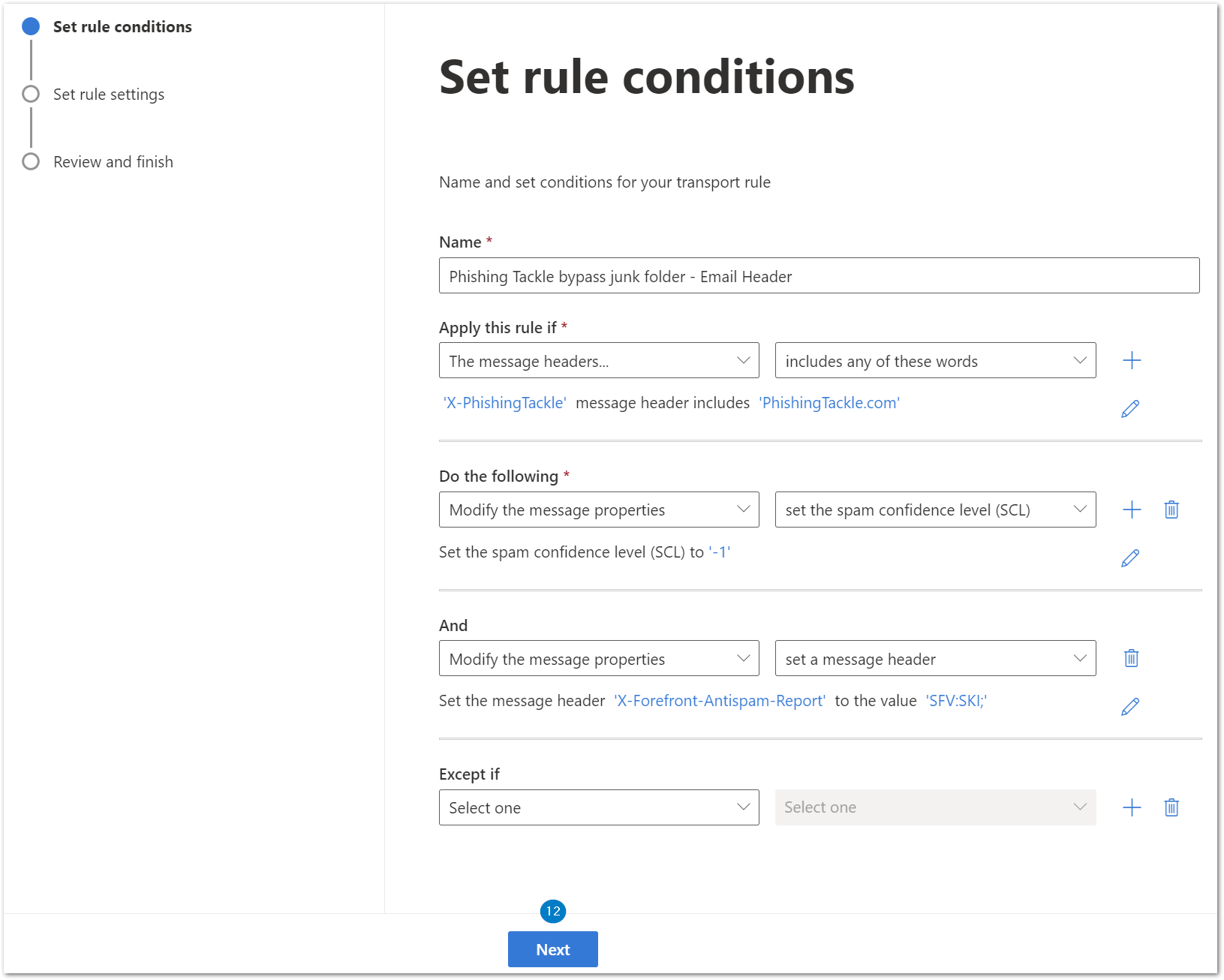Add another action next to SCL dropdown
1224x980 pixels.
coord(1132,510)
